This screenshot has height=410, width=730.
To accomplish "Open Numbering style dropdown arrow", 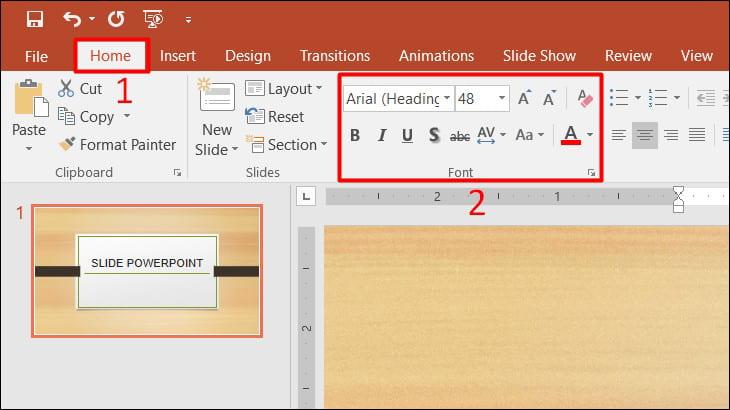I will [677, 98].
